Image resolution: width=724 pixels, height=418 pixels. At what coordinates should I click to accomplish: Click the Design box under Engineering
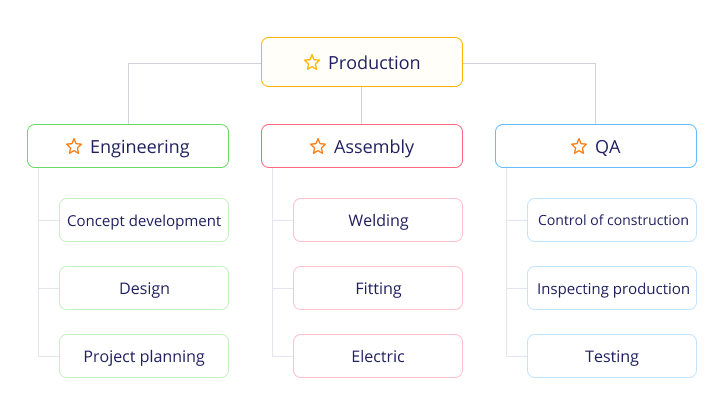[x=144, y=288]
